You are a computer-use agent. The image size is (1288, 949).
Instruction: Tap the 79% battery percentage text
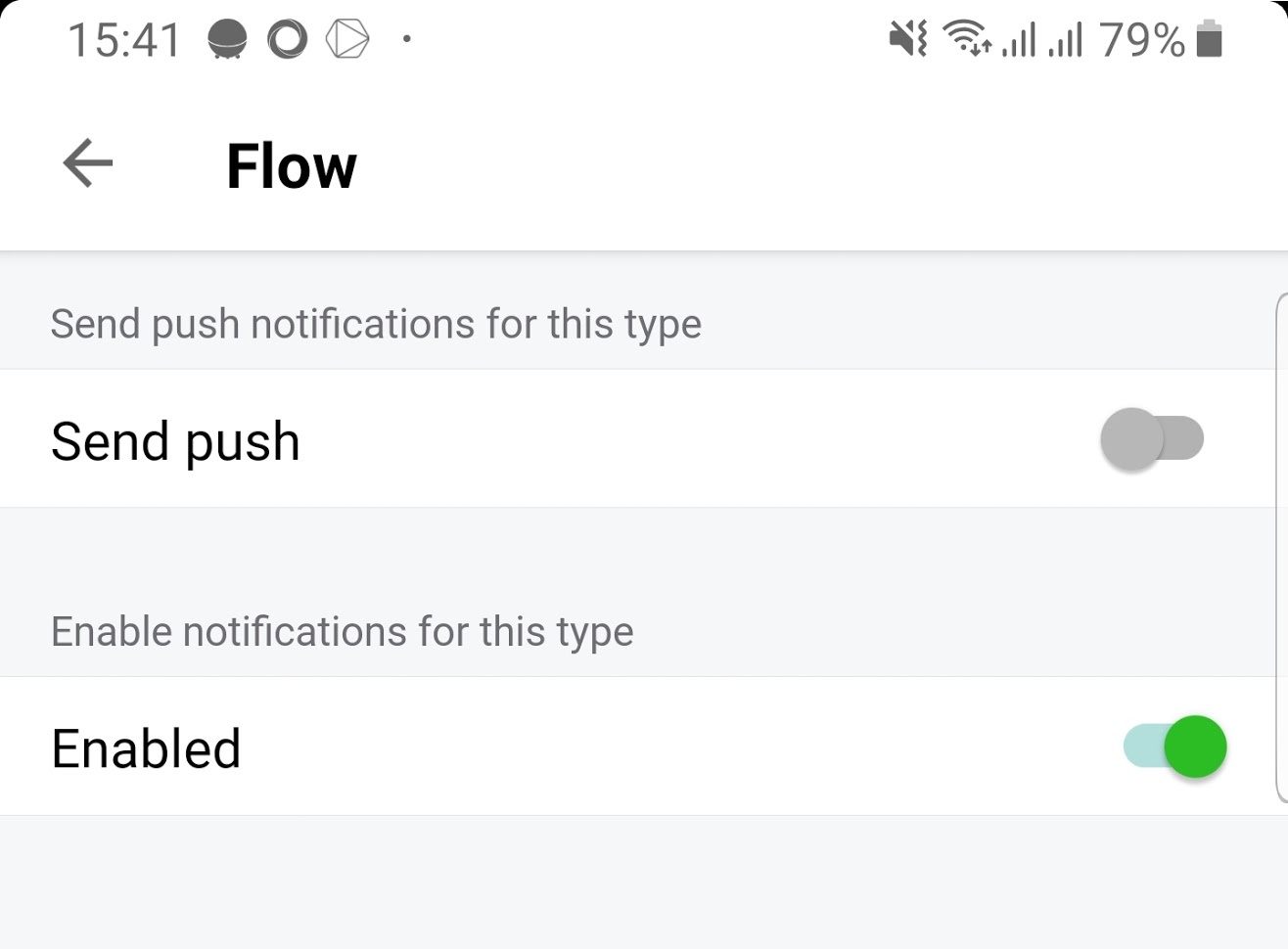(1141, 40)
